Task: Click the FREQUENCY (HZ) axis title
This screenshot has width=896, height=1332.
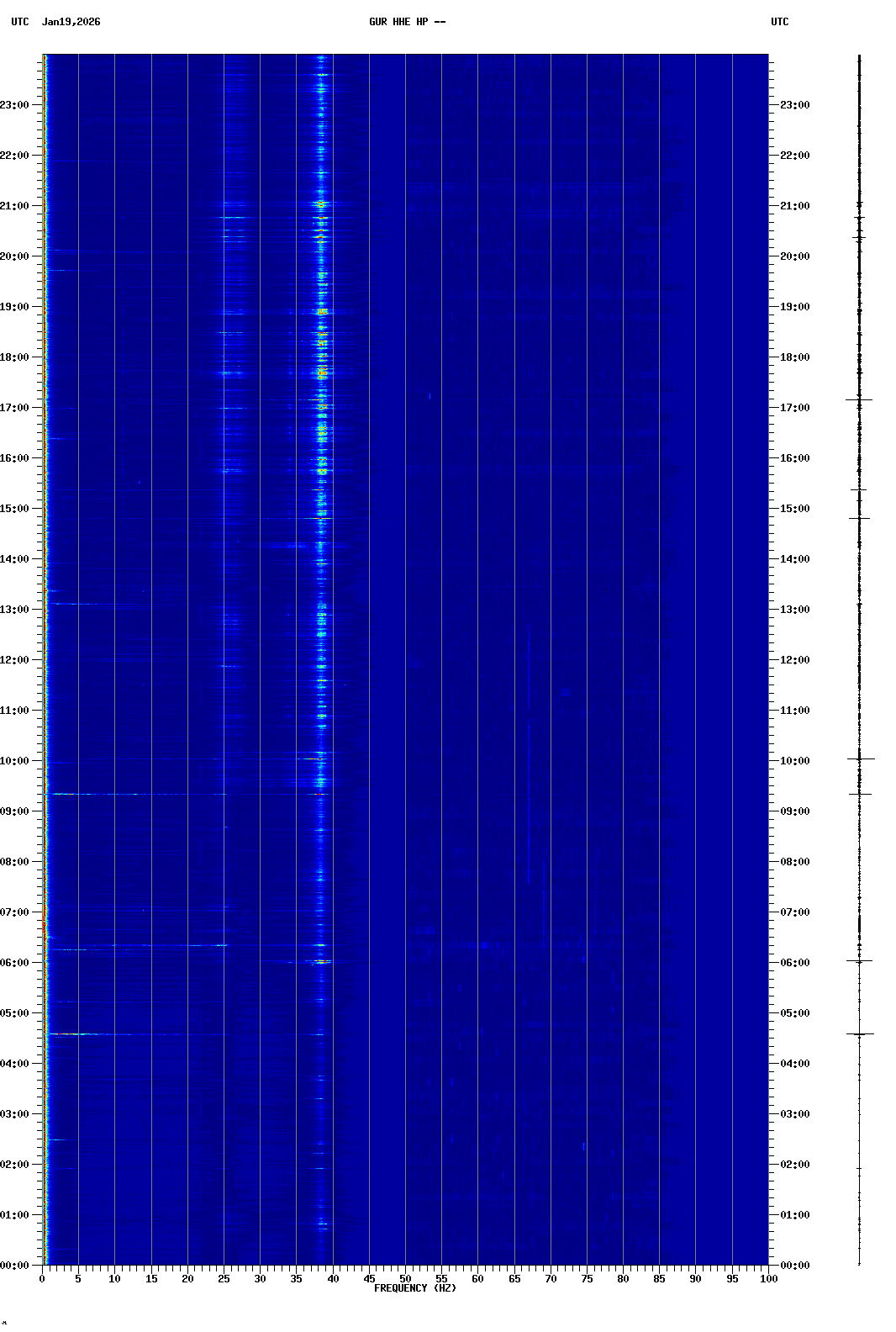Action: [x=414, y=1288]
